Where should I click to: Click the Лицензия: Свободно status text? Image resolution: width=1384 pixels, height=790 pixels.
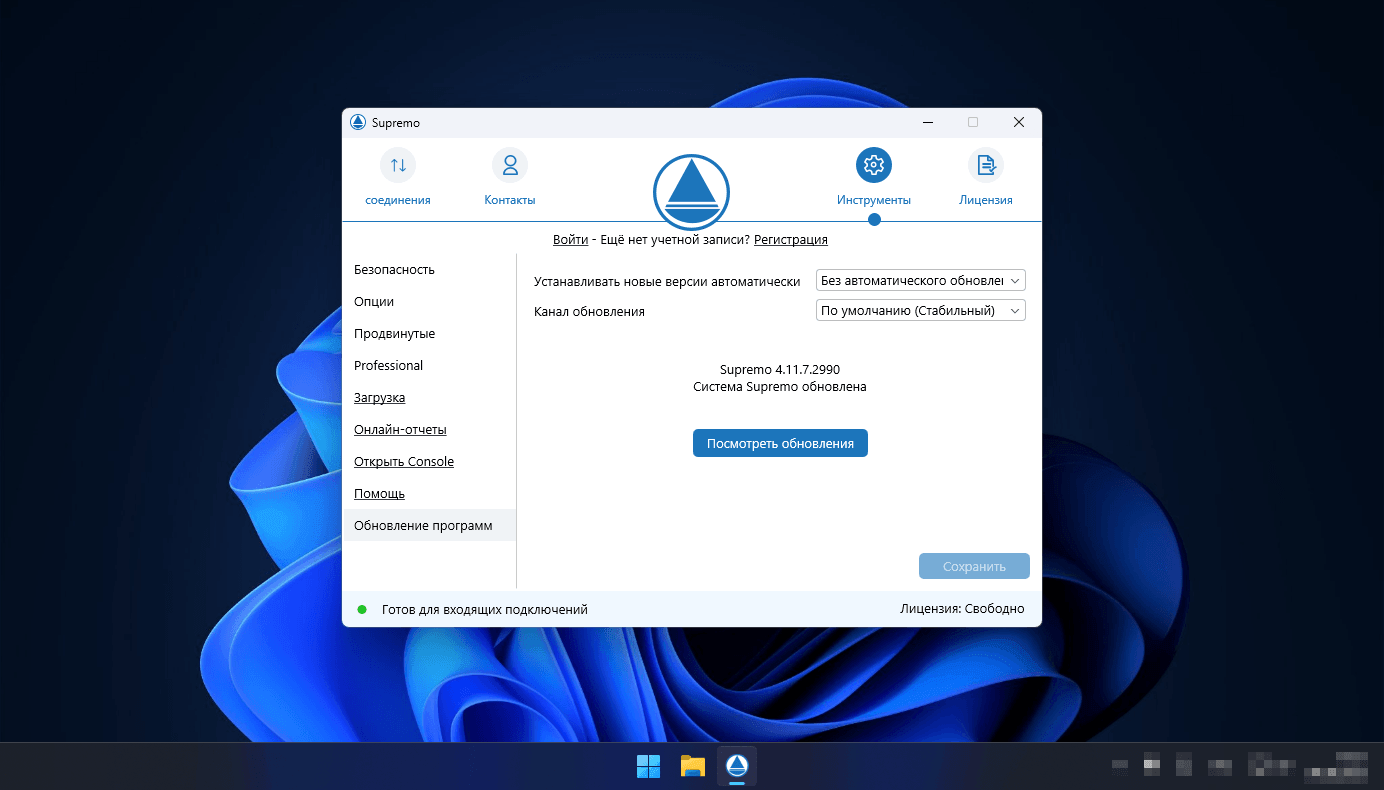point(962,609)
